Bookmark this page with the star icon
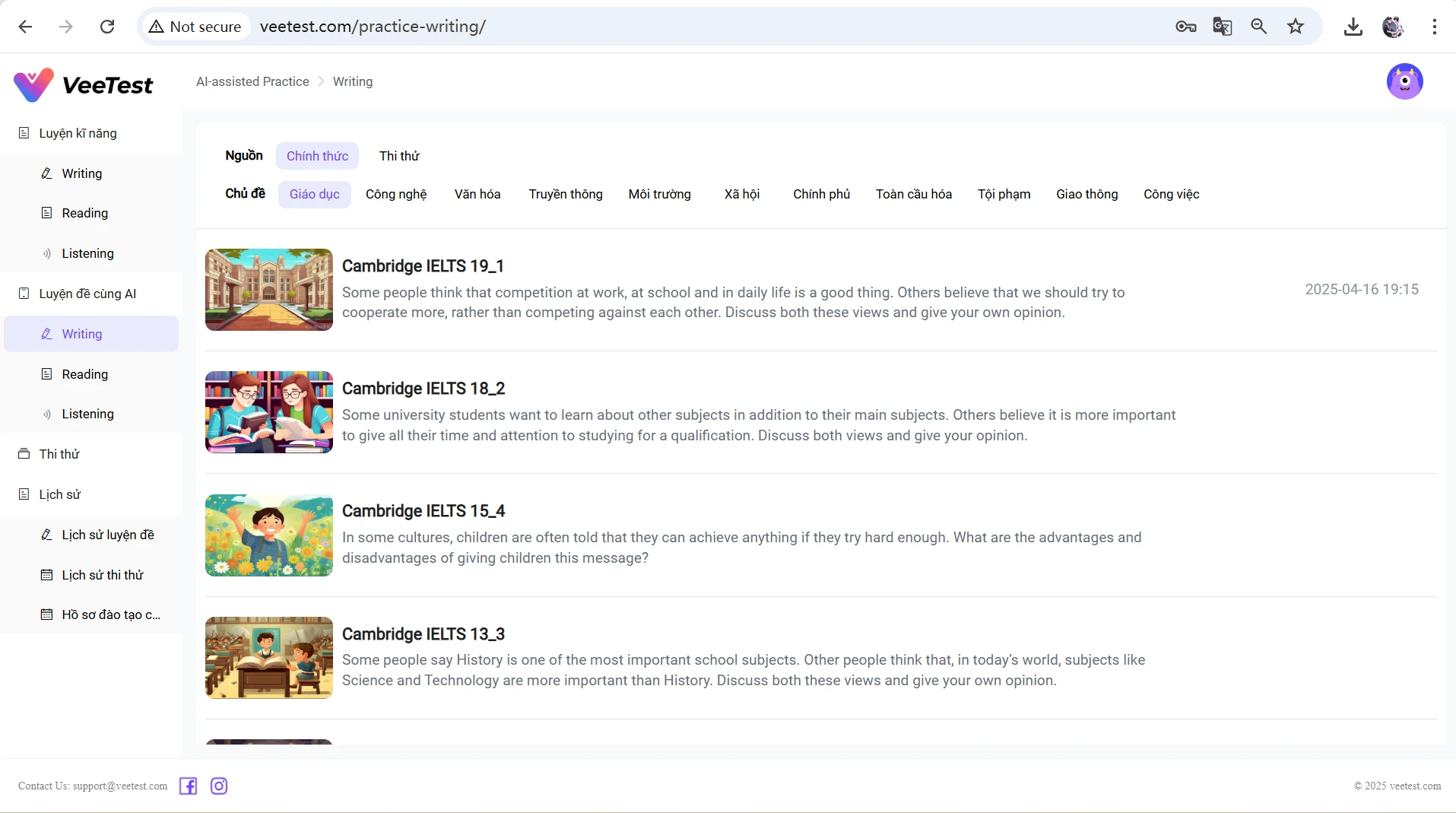 click(1296, 27)
